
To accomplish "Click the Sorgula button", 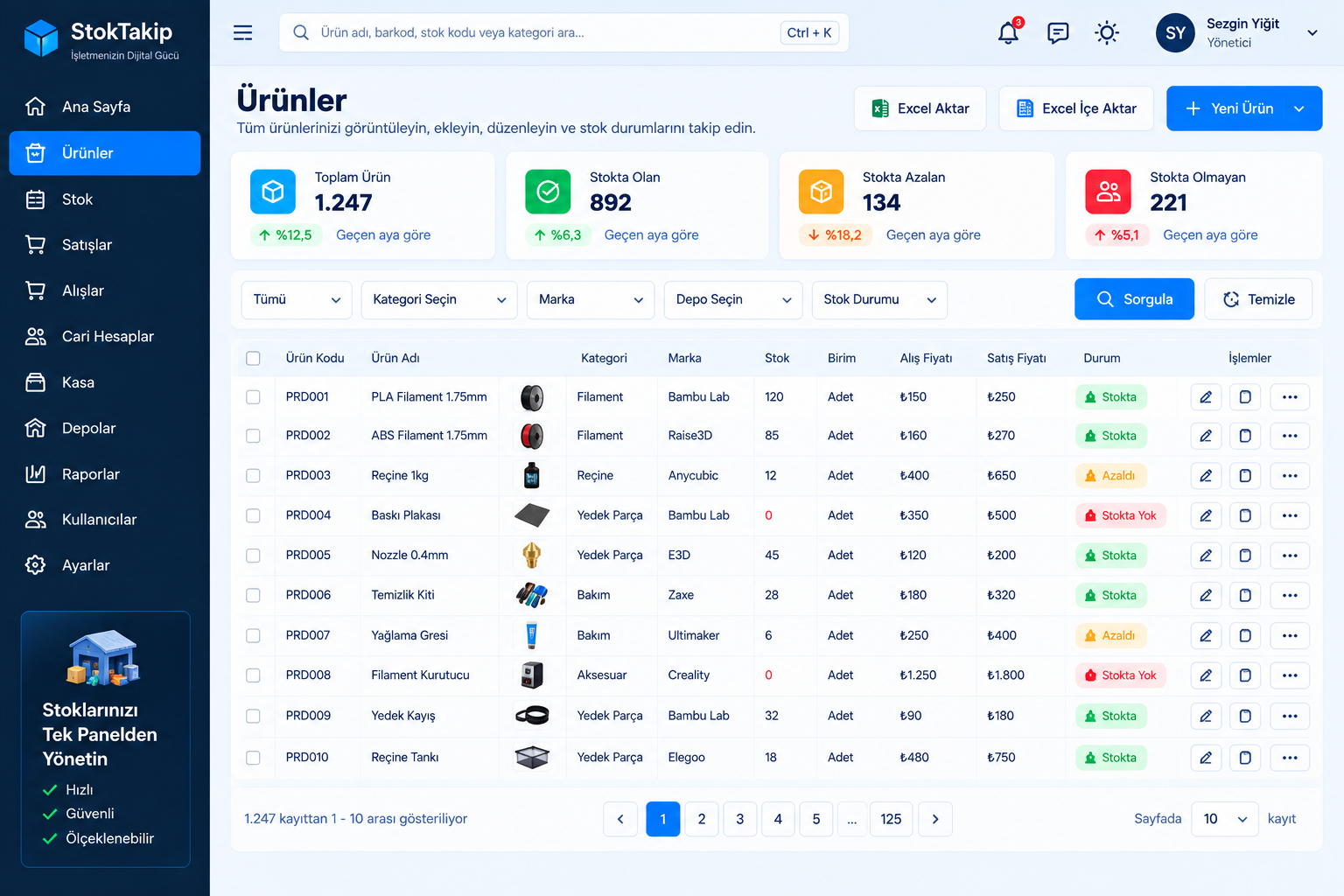I will [1134, 299].
